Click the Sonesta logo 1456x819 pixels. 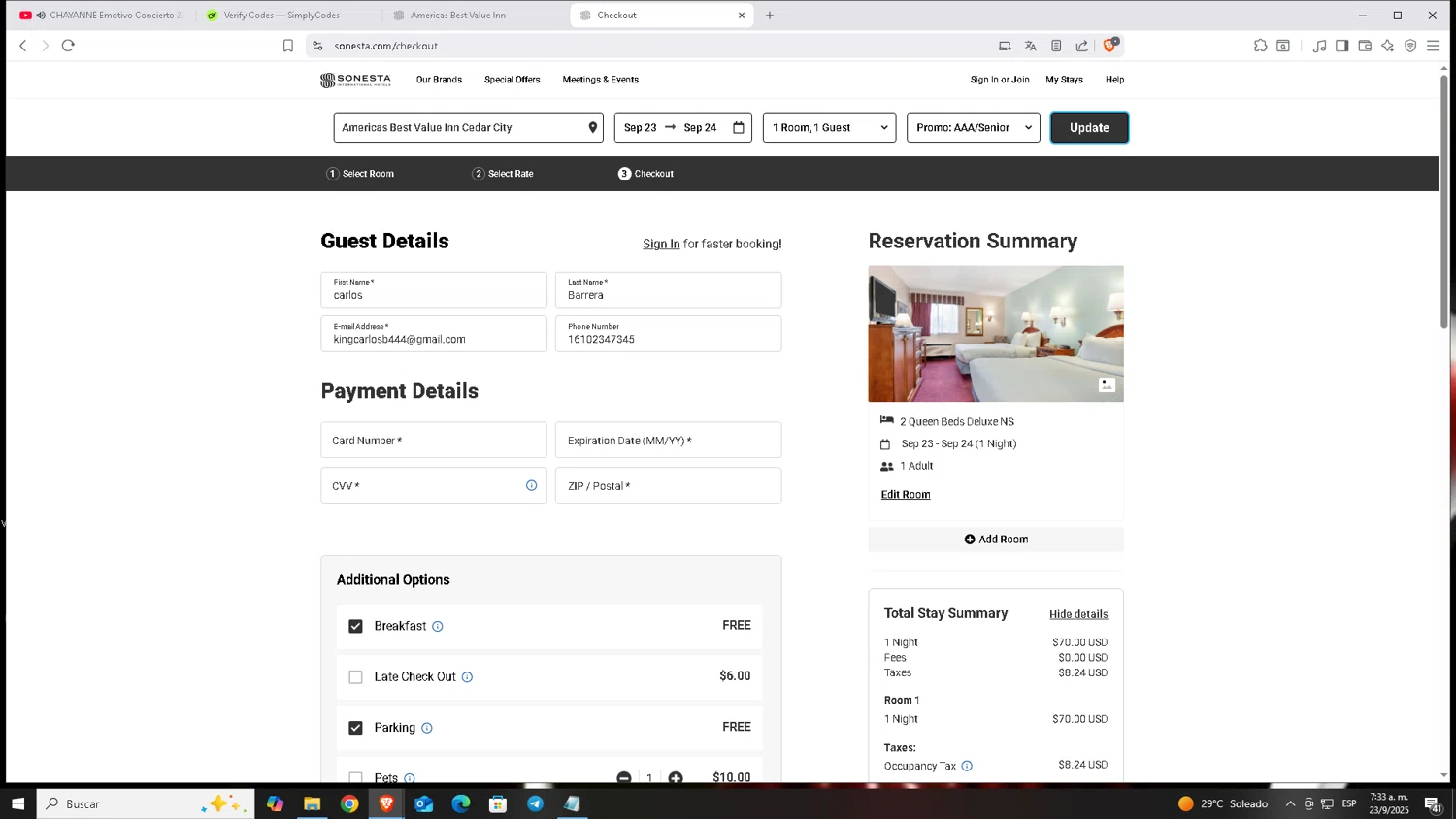pyautogui.click(x=355, y=80)
